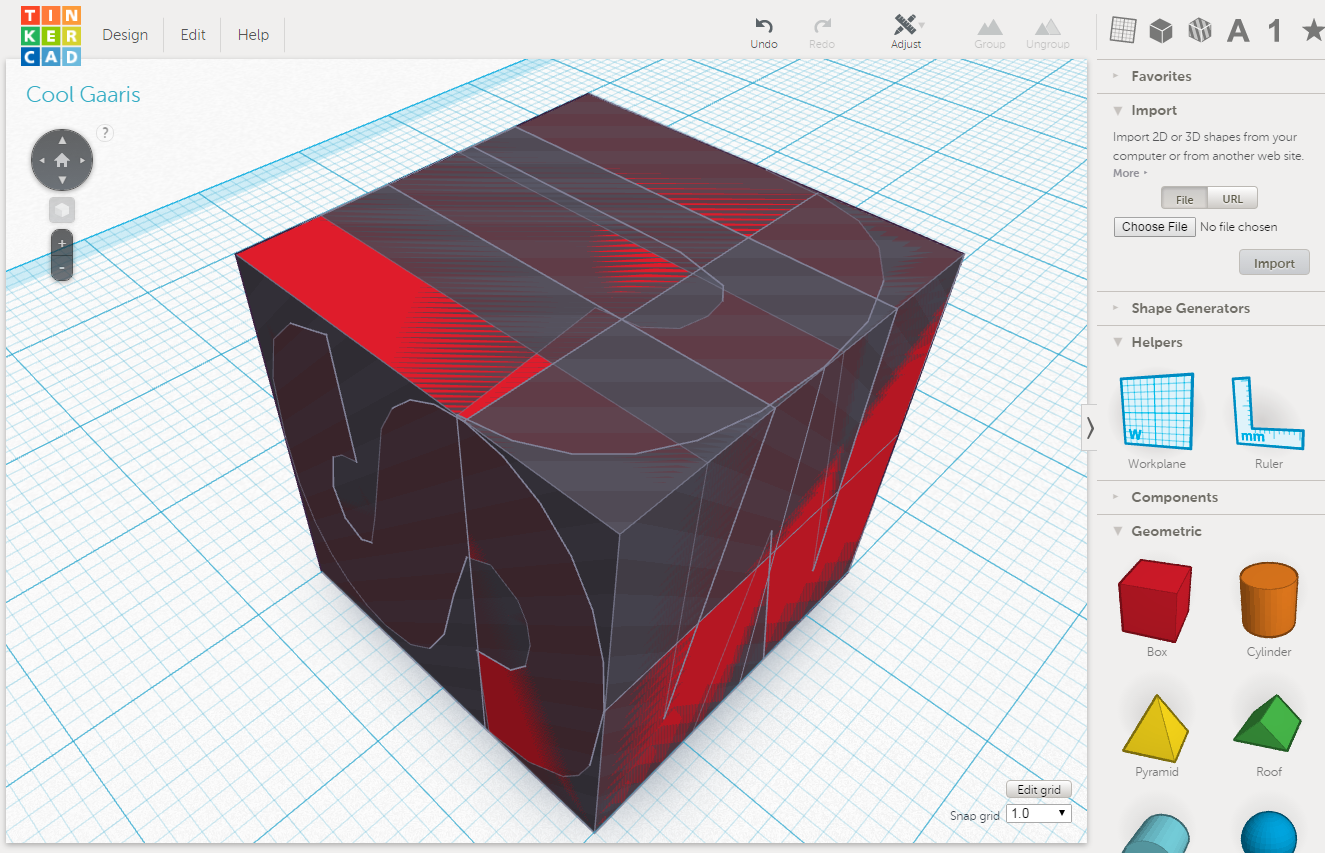Click the home view button

click(61, 159)
